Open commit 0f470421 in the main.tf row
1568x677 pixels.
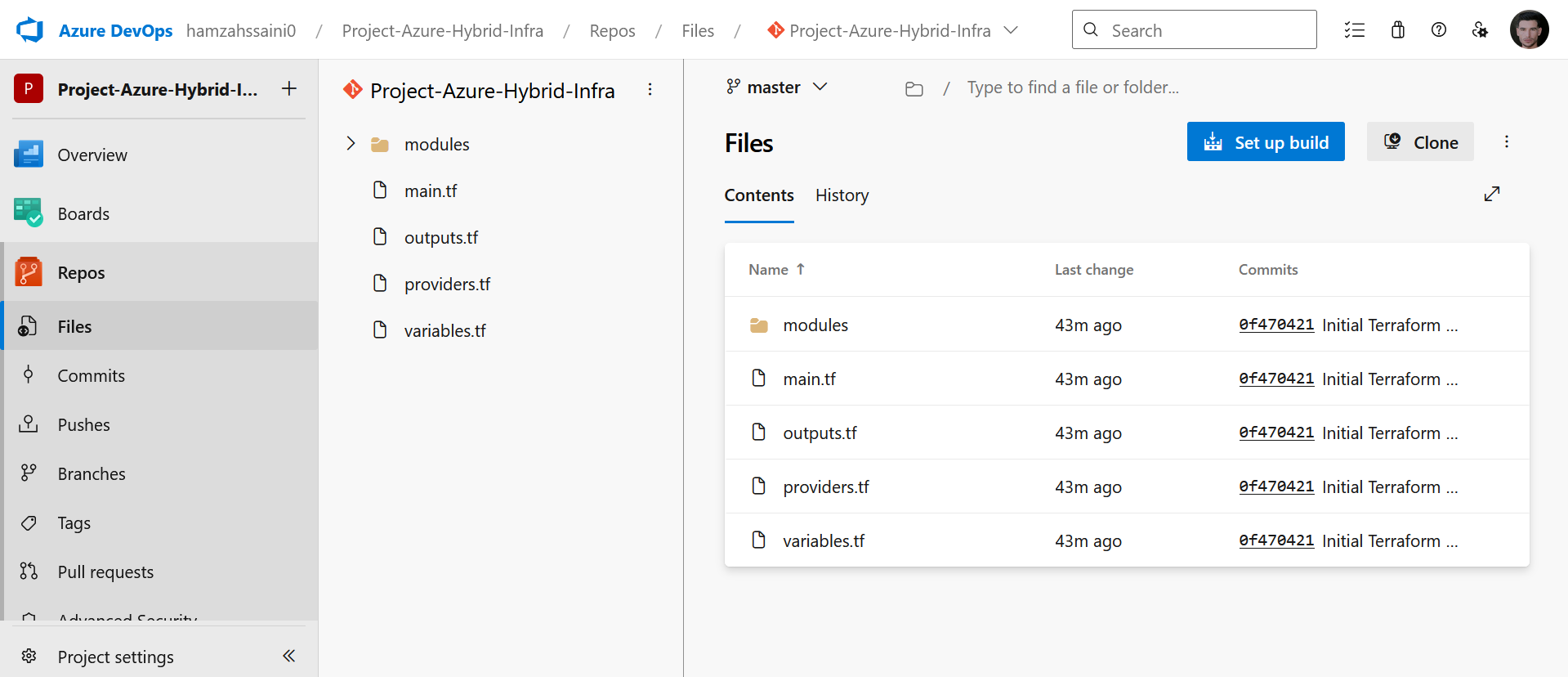click(1276, 379)
